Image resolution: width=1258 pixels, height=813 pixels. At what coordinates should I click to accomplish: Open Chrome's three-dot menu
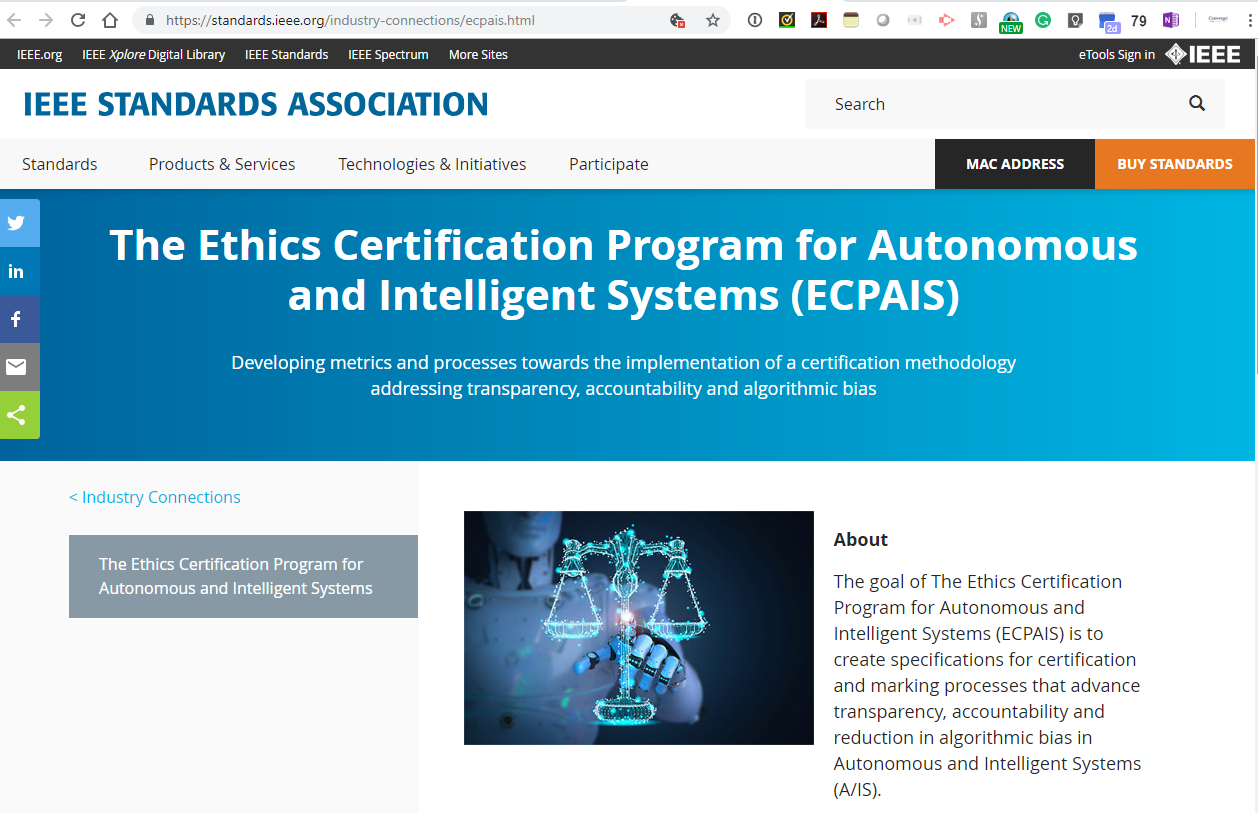click(1249, 20)
